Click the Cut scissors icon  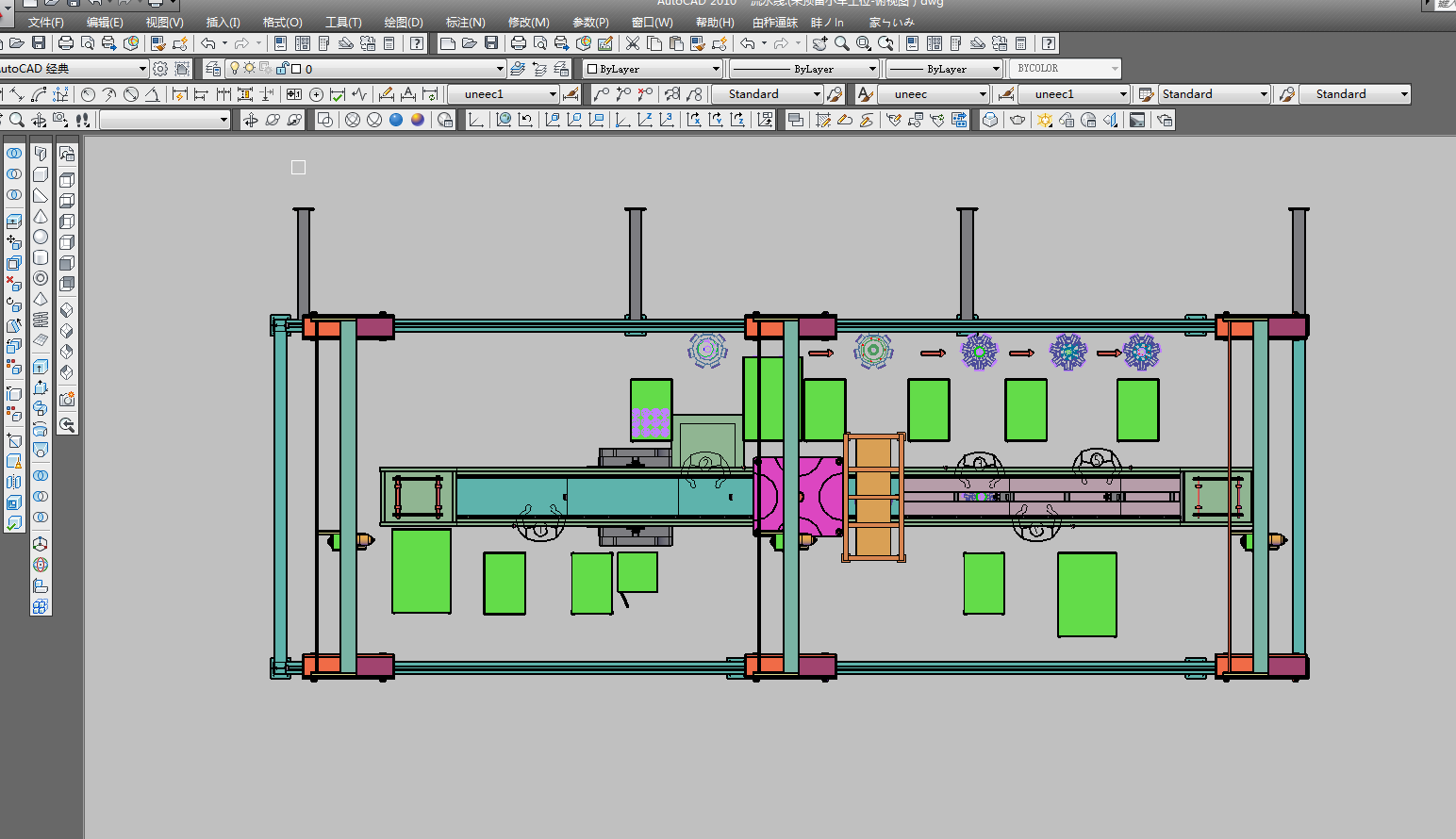pos(633,43)
